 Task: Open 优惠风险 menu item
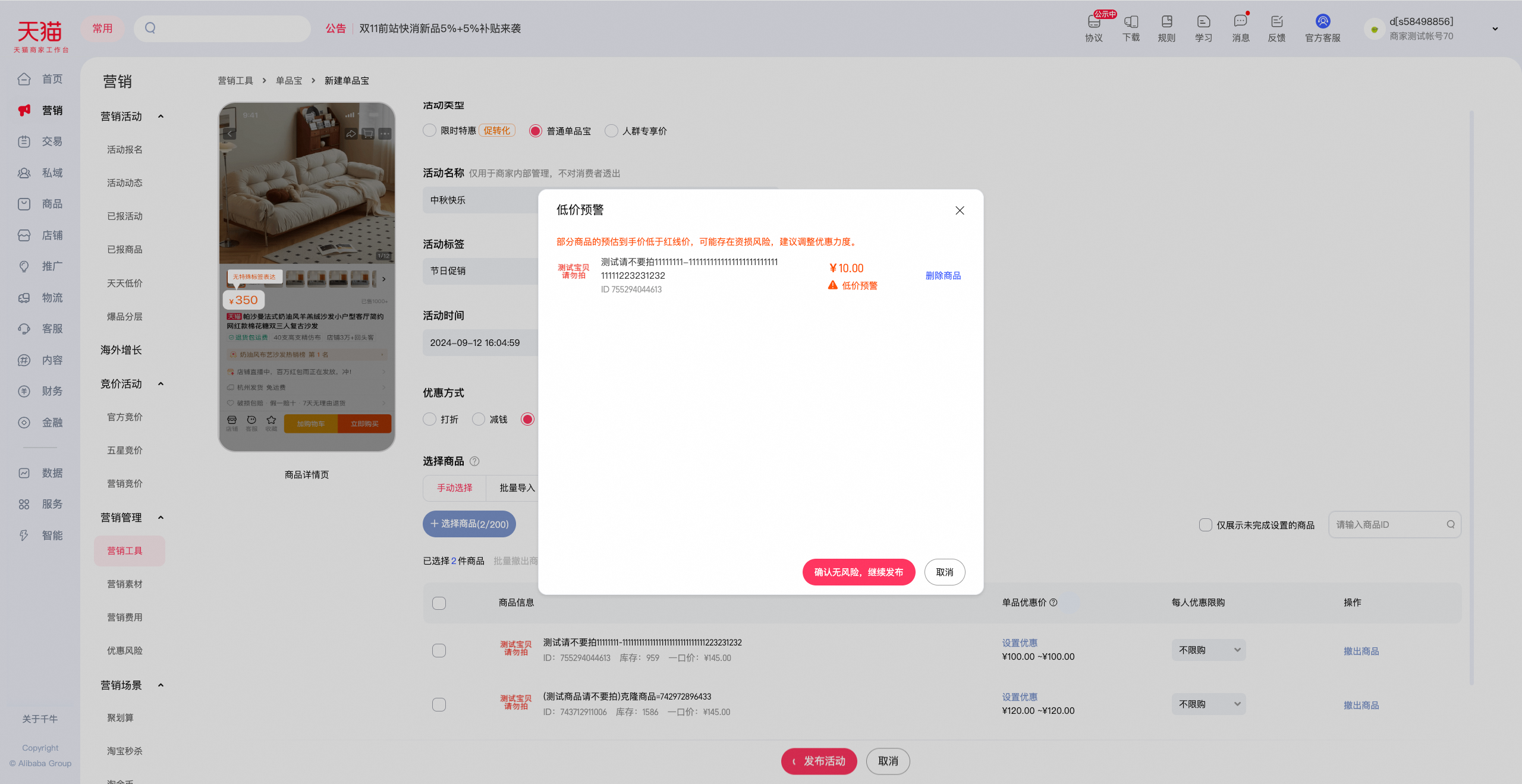coord(125,651)
